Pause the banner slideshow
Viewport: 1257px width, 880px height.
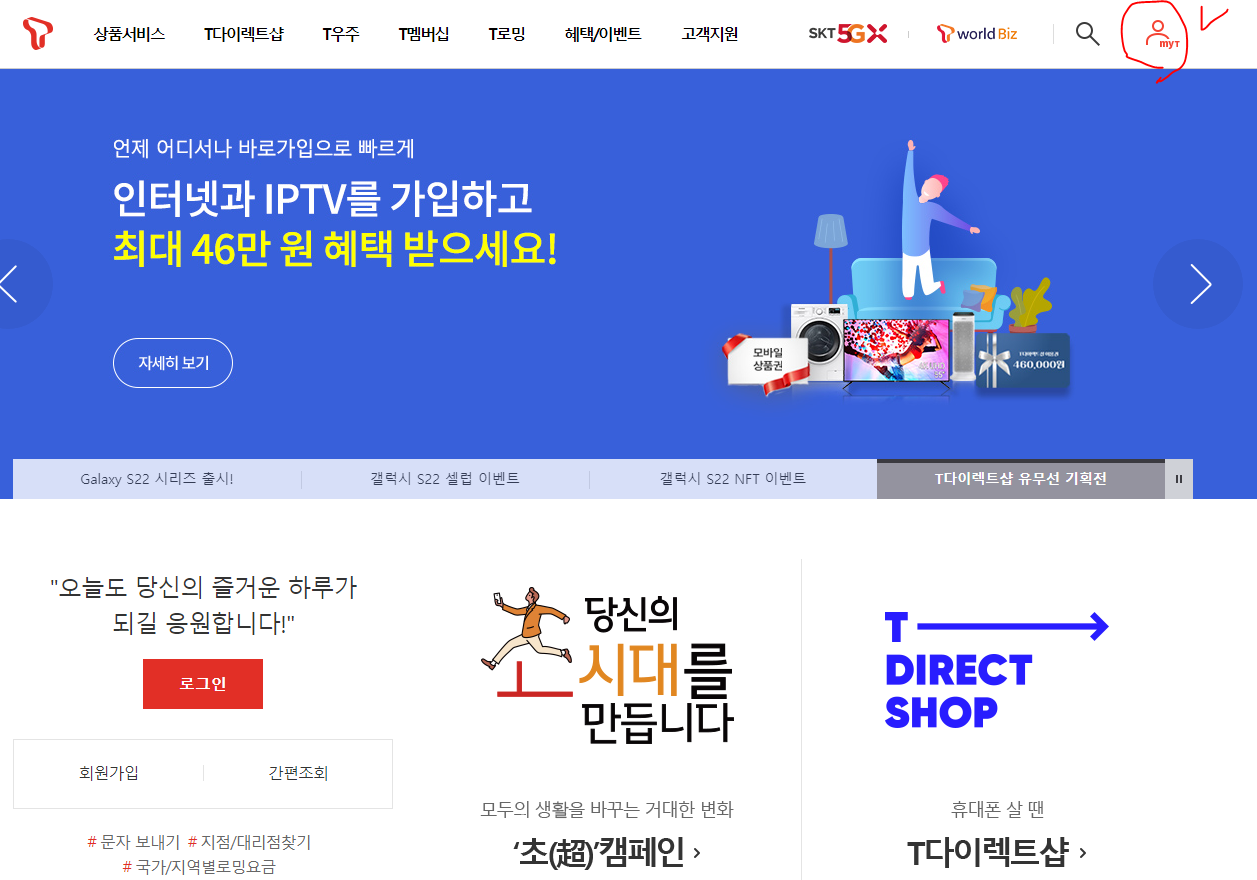(x=1179, y=479)
